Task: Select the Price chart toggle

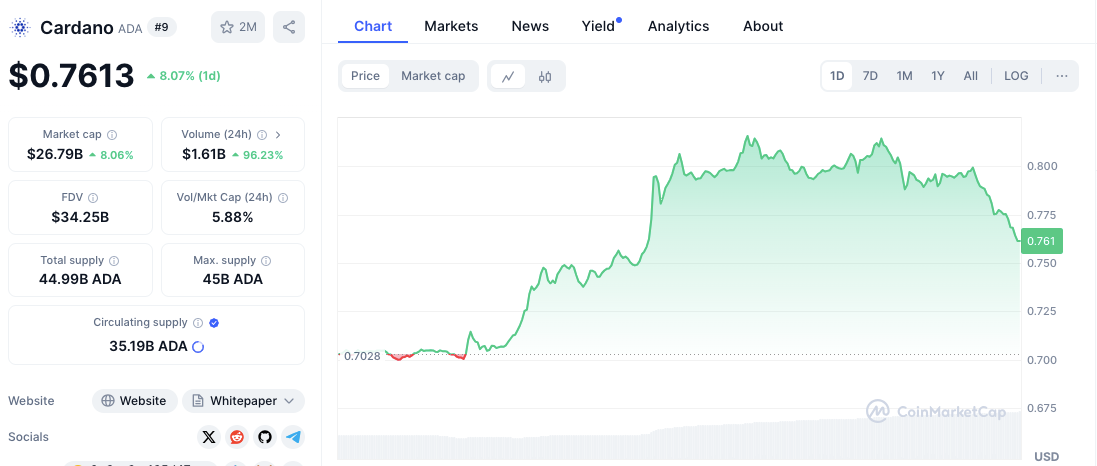Action: point(365,76)
